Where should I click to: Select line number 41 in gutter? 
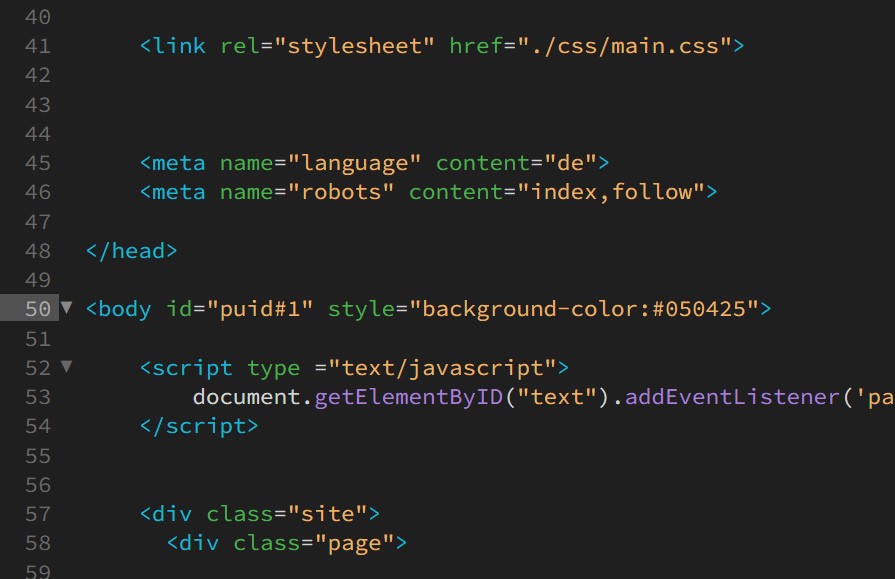point(38,46)
